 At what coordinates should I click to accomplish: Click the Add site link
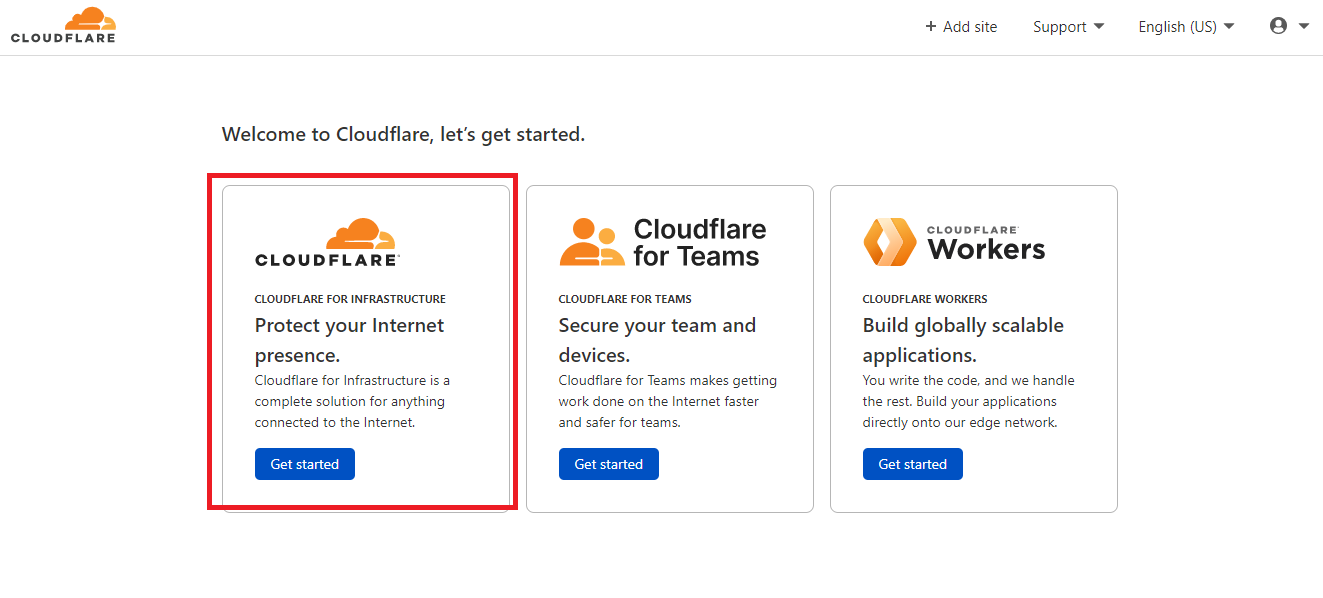(x=961, y=27)
